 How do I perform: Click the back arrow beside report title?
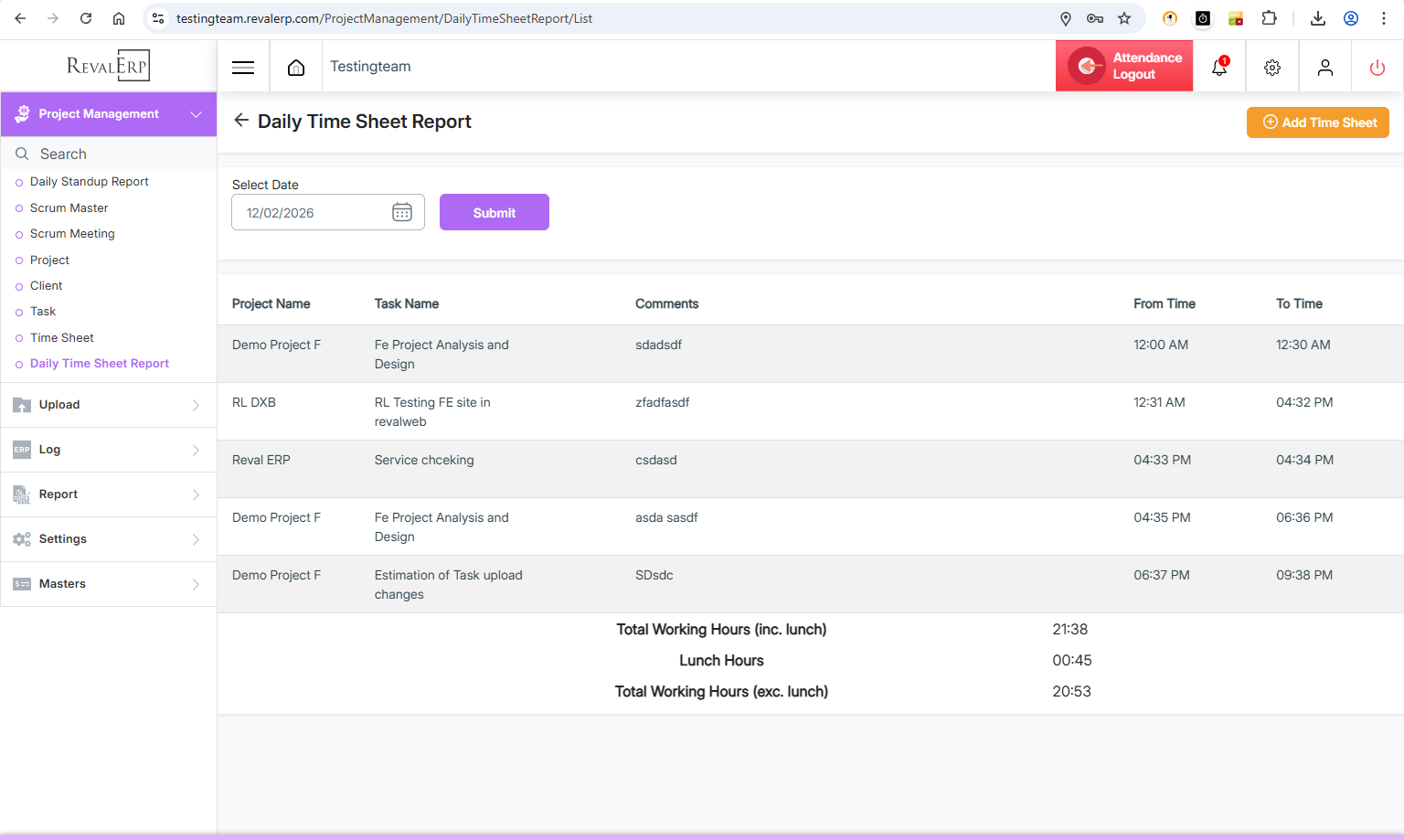(241, 121)
